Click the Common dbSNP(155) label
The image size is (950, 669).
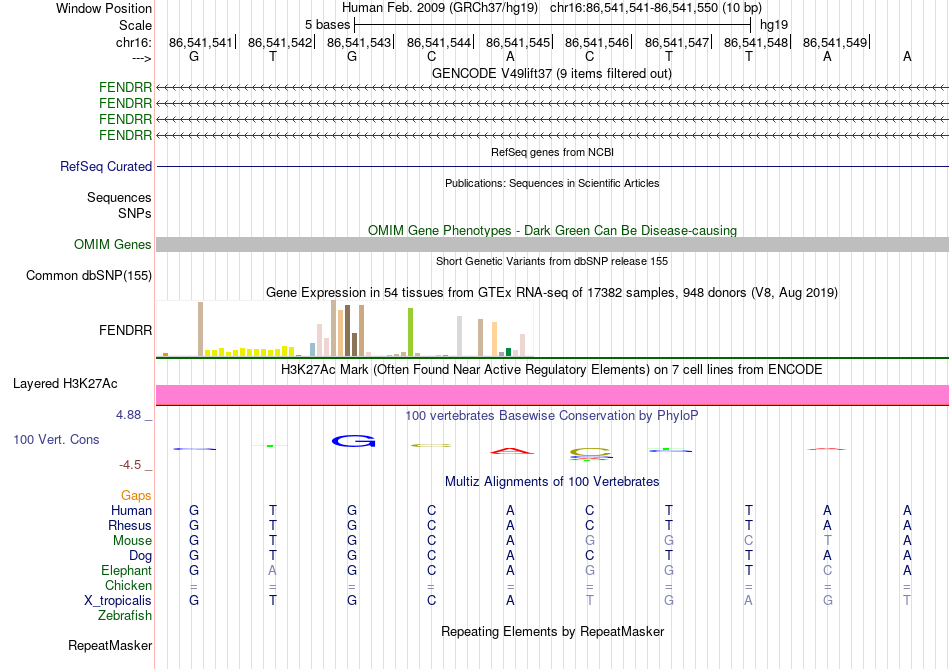(88, 276)
